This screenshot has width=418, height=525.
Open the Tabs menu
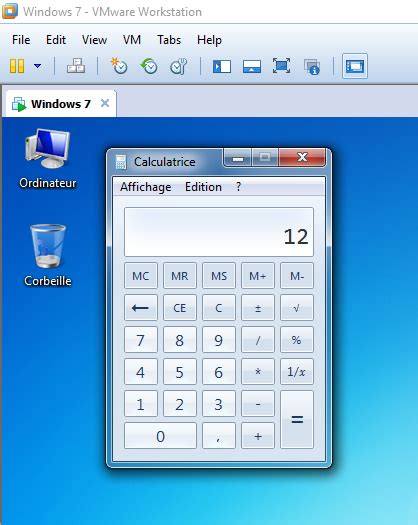(169, 40)
